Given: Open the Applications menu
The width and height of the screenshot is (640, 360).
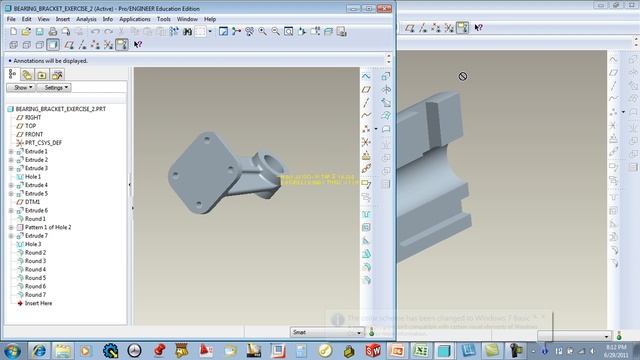Looking at the screenshot, I should coord(135,19).
